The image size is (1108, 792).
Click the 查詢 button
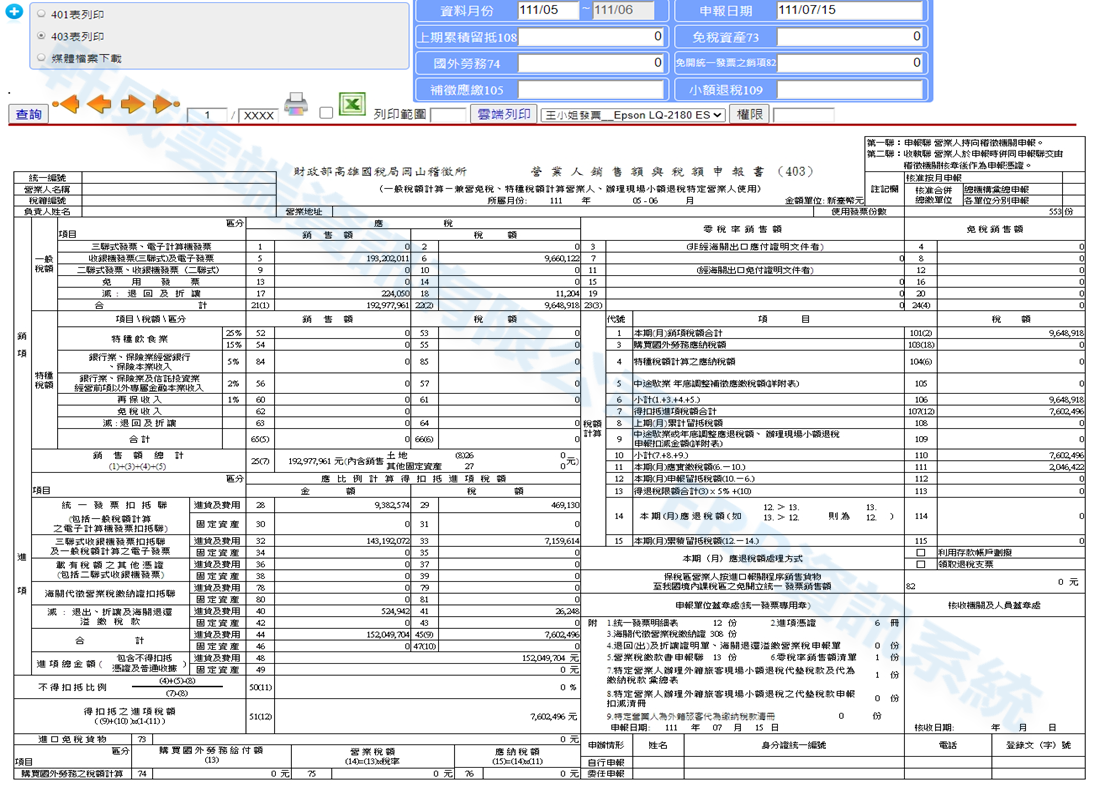click(28, 114)
